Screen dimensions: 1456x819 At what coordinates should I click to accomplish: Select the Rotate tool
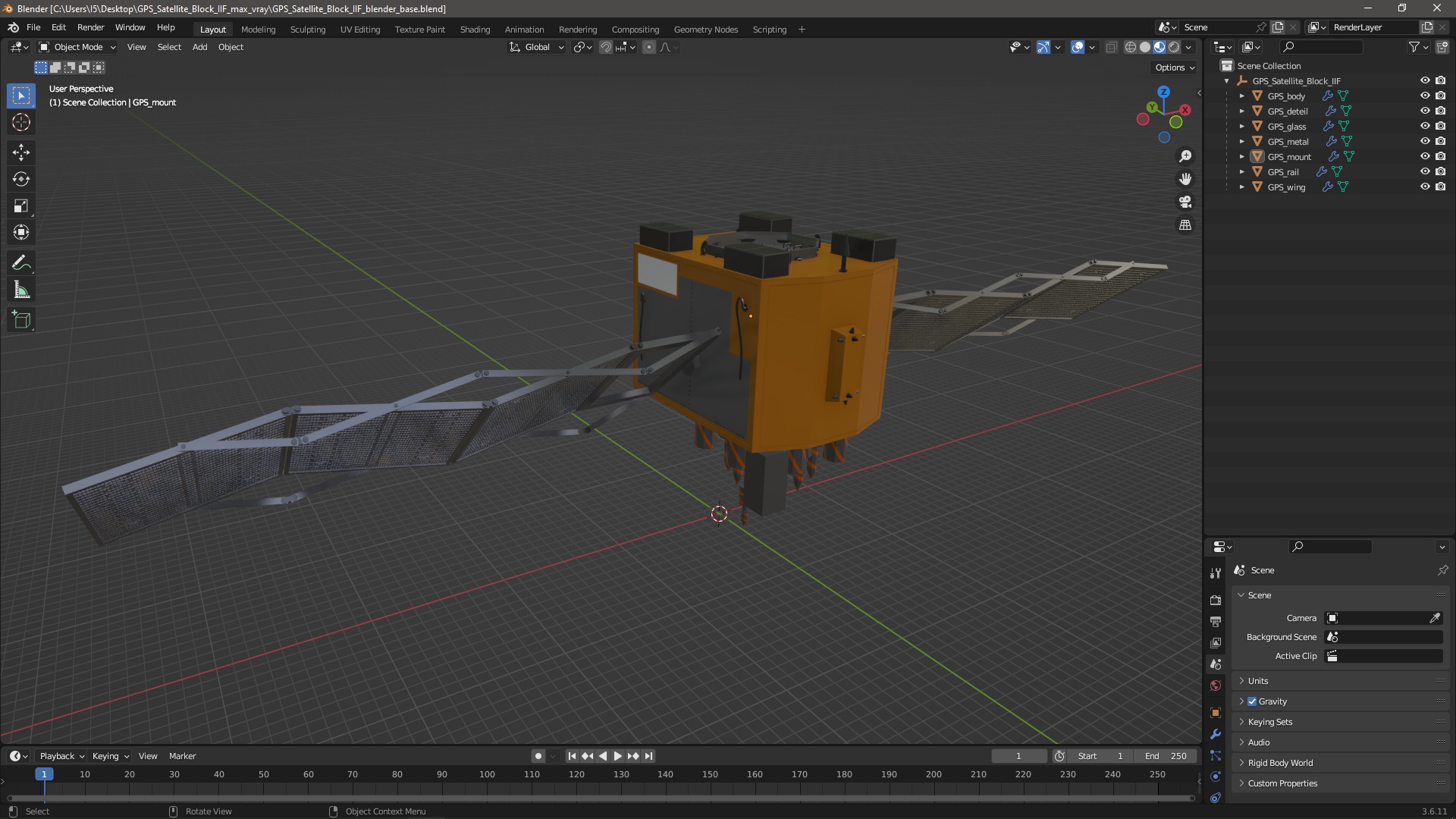(x=21, y=179)
